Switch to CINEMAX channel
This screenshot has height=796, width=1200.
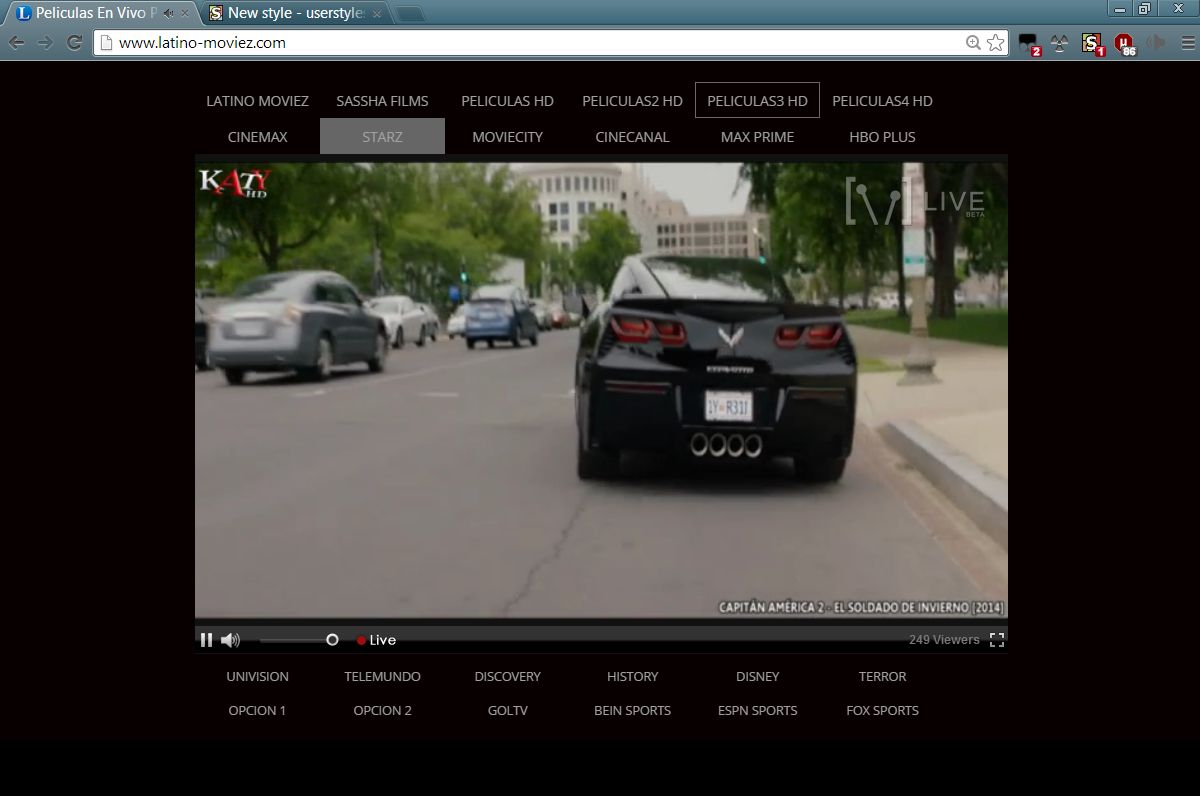(257, 137)
